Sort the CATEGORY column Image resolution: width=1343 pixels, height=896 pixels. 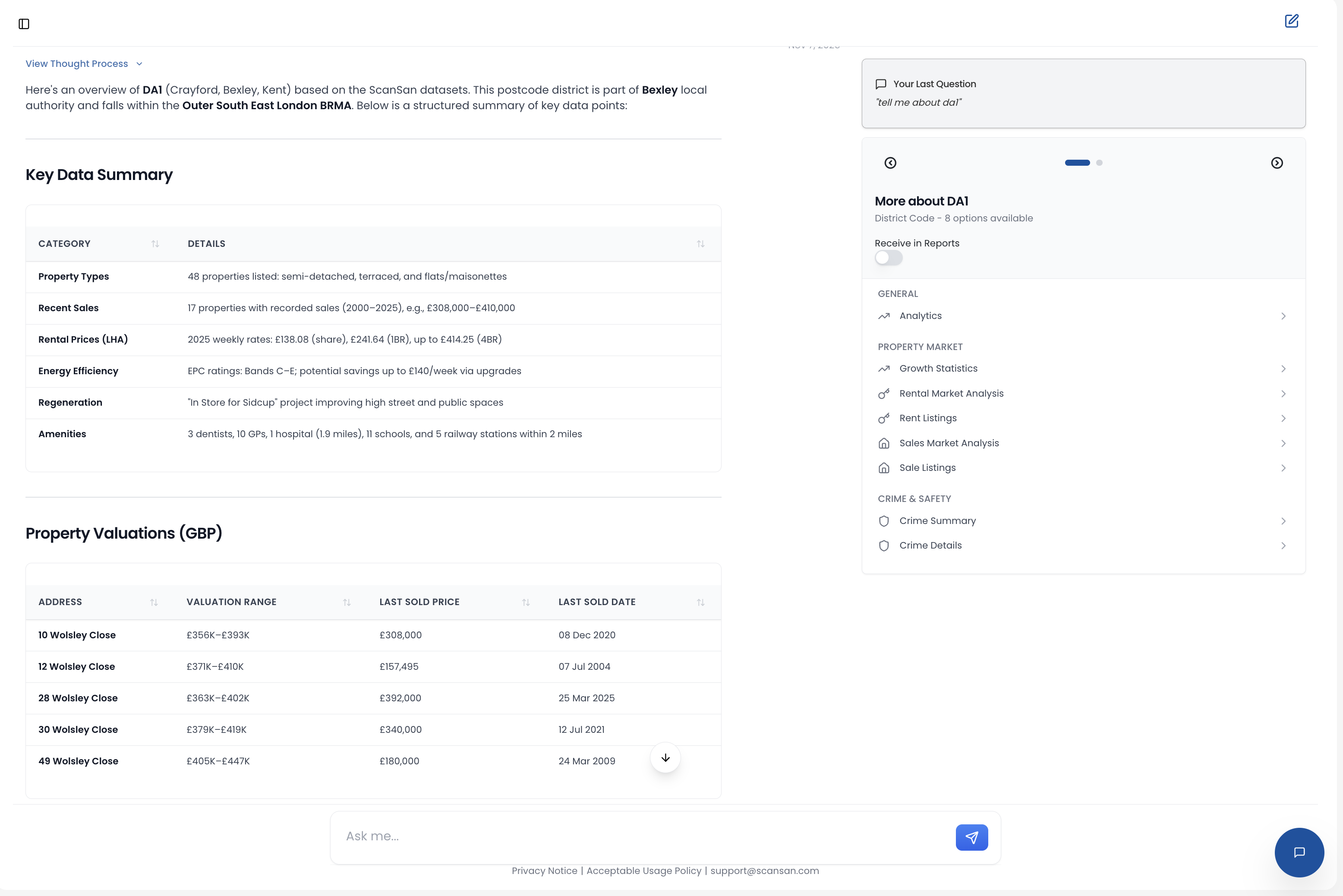pos(155,243)
